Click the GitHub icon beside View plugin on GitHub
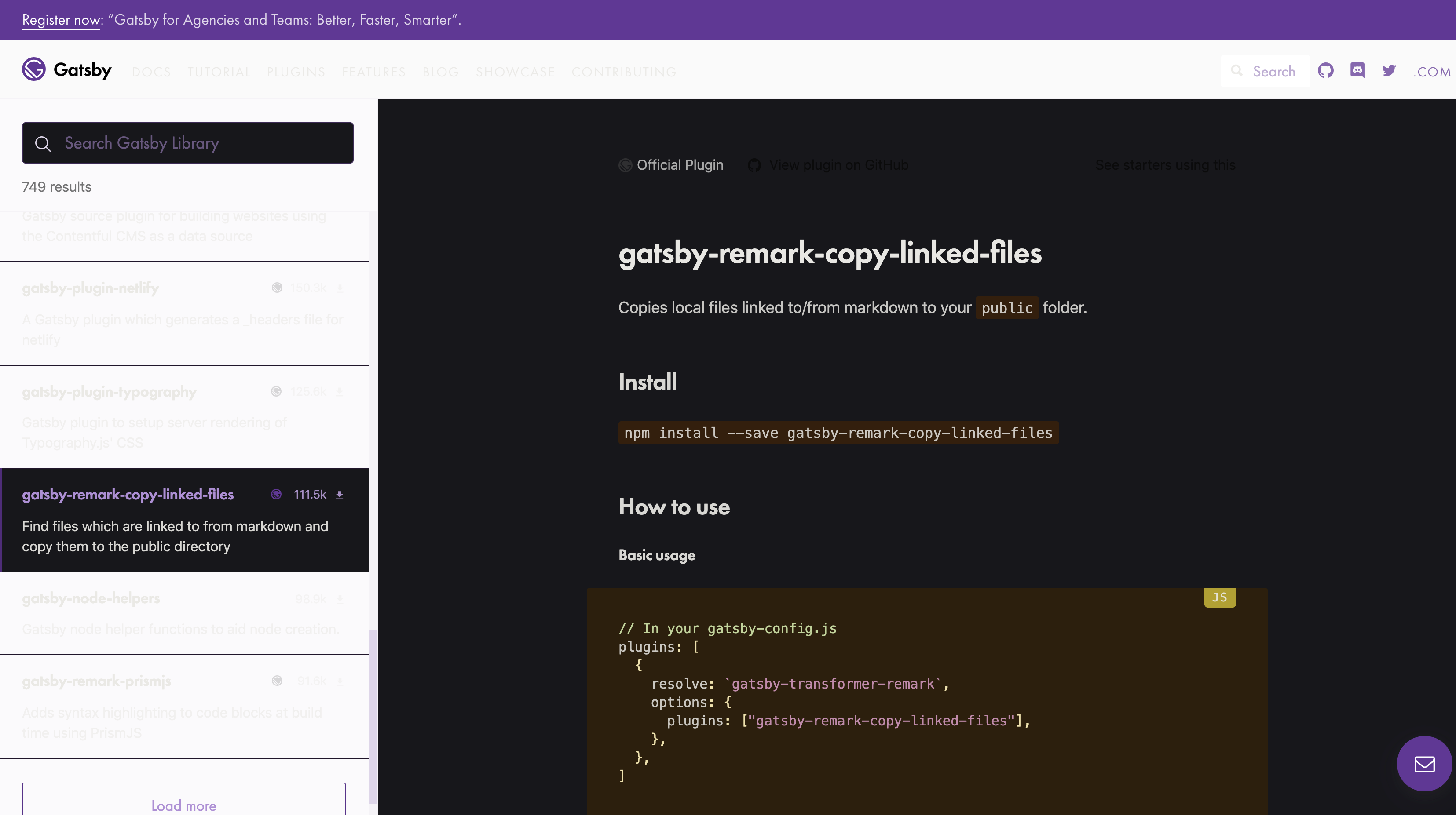 (x=754, y=165)
